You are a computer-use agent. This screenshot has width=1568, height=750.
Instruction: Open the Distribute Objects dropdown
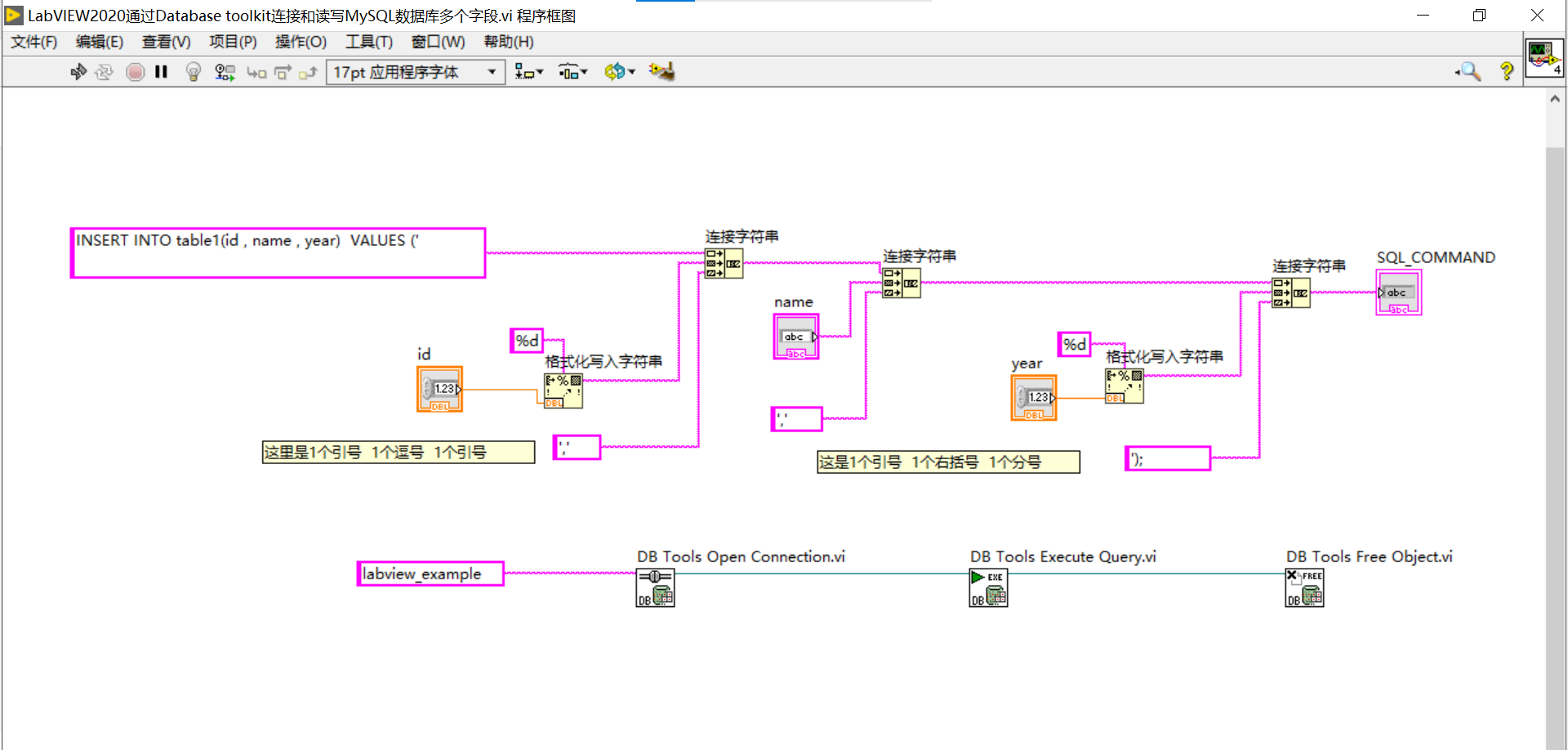[x=572, y=72]
